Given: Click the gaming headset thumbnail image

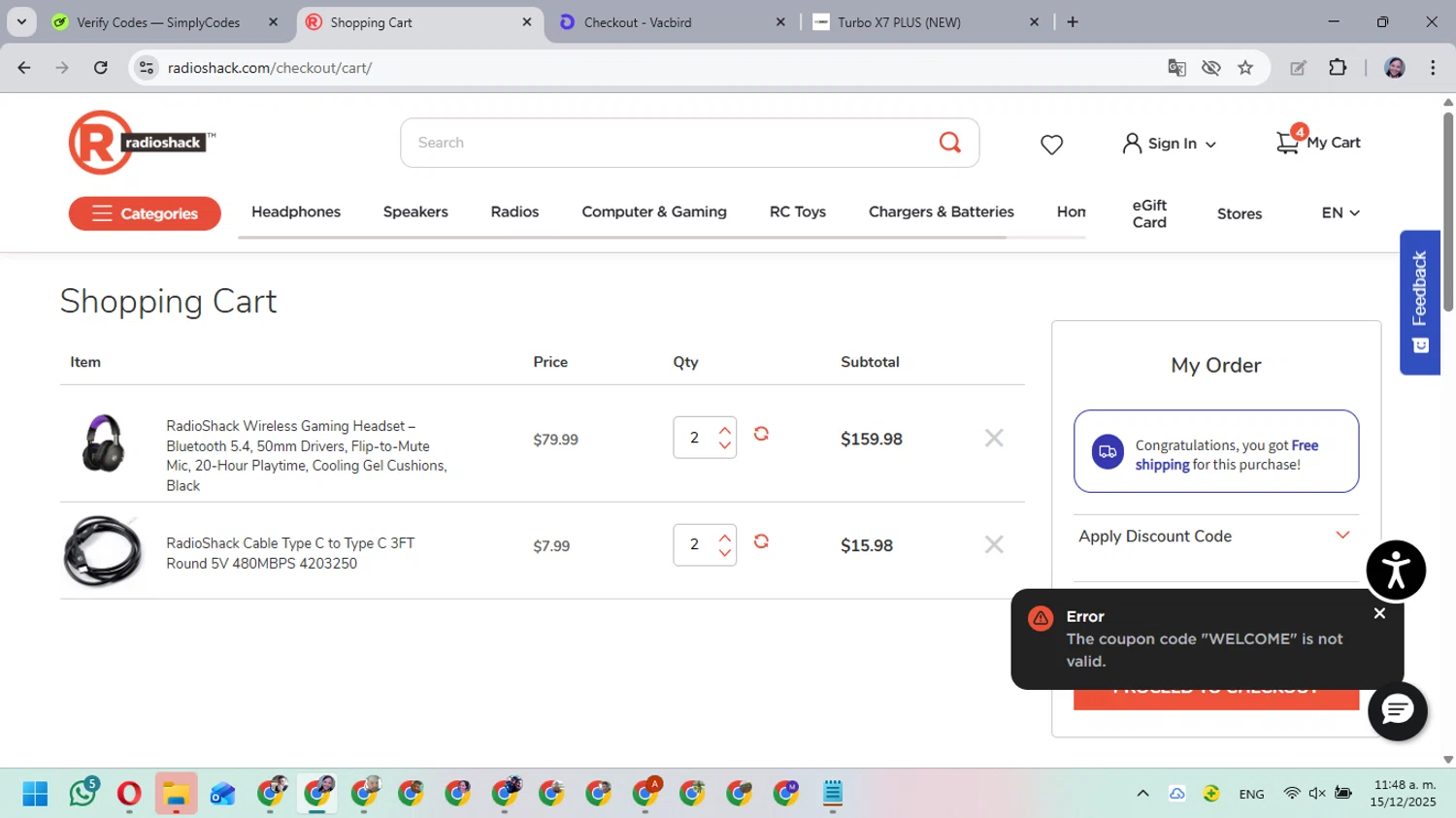Looking at the screenshot, I should 103,442.
